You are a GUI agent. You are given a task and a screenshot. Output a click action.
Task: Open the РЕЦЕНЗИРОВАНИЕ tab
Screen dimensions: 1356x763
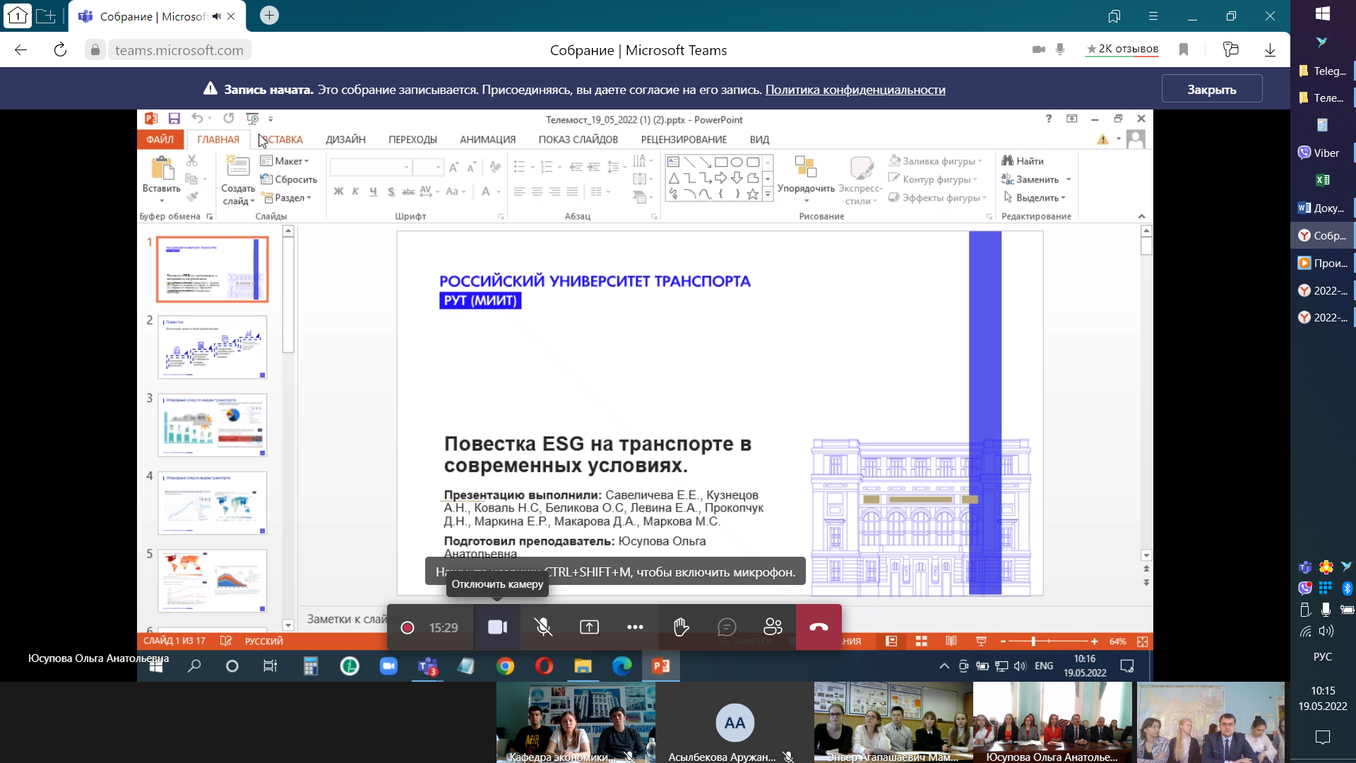[684, 139]
